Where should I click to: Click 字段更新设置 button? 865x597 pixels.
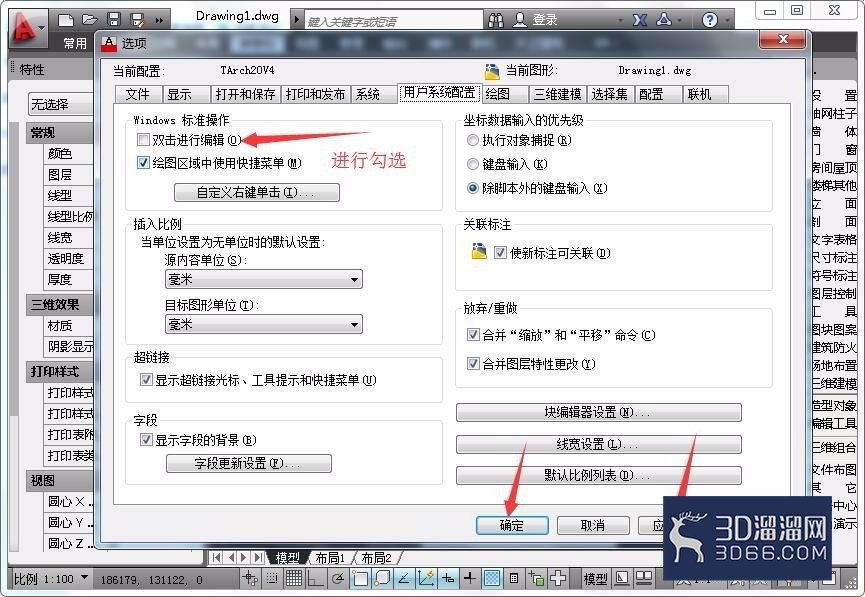click(x=249, y=463)
